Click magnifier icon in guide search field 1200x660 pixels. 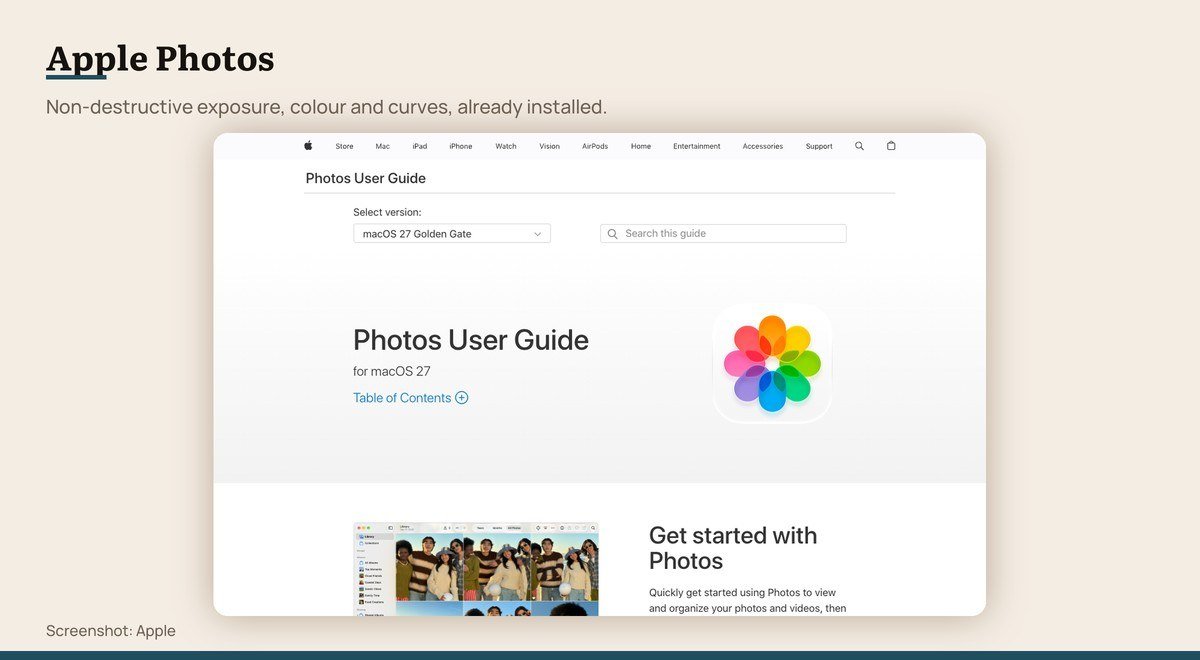[x=613, y=234]
